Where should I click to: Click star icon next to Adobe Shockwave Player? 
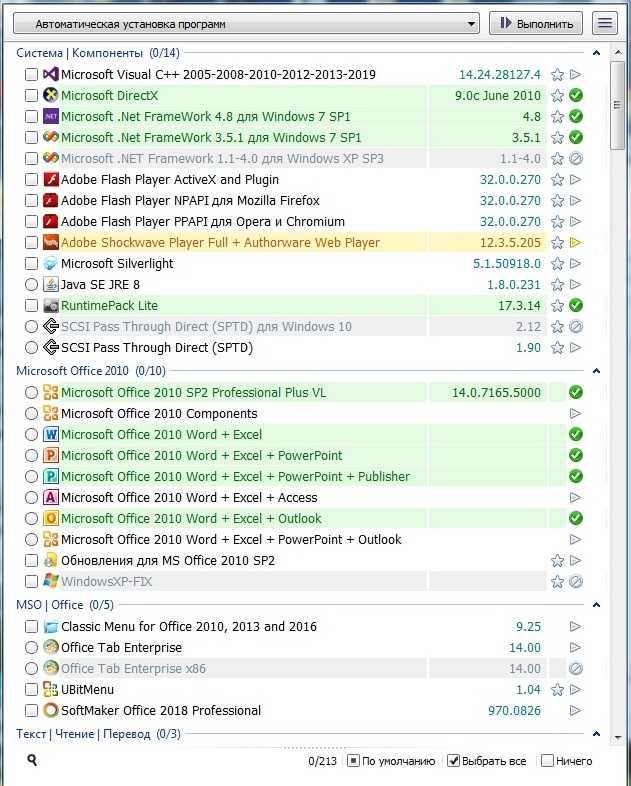(557, 243)
